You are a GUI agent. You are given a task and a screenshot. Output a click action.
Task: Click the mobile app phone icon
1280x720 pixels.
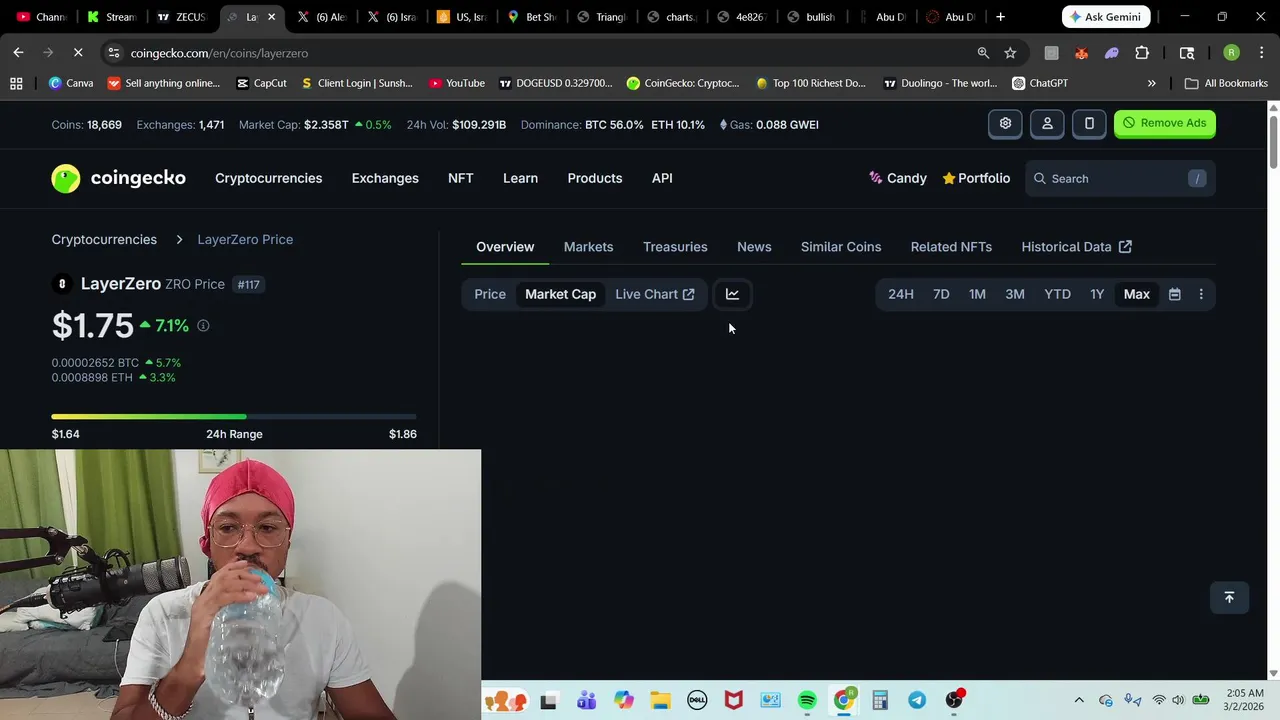1089,123
